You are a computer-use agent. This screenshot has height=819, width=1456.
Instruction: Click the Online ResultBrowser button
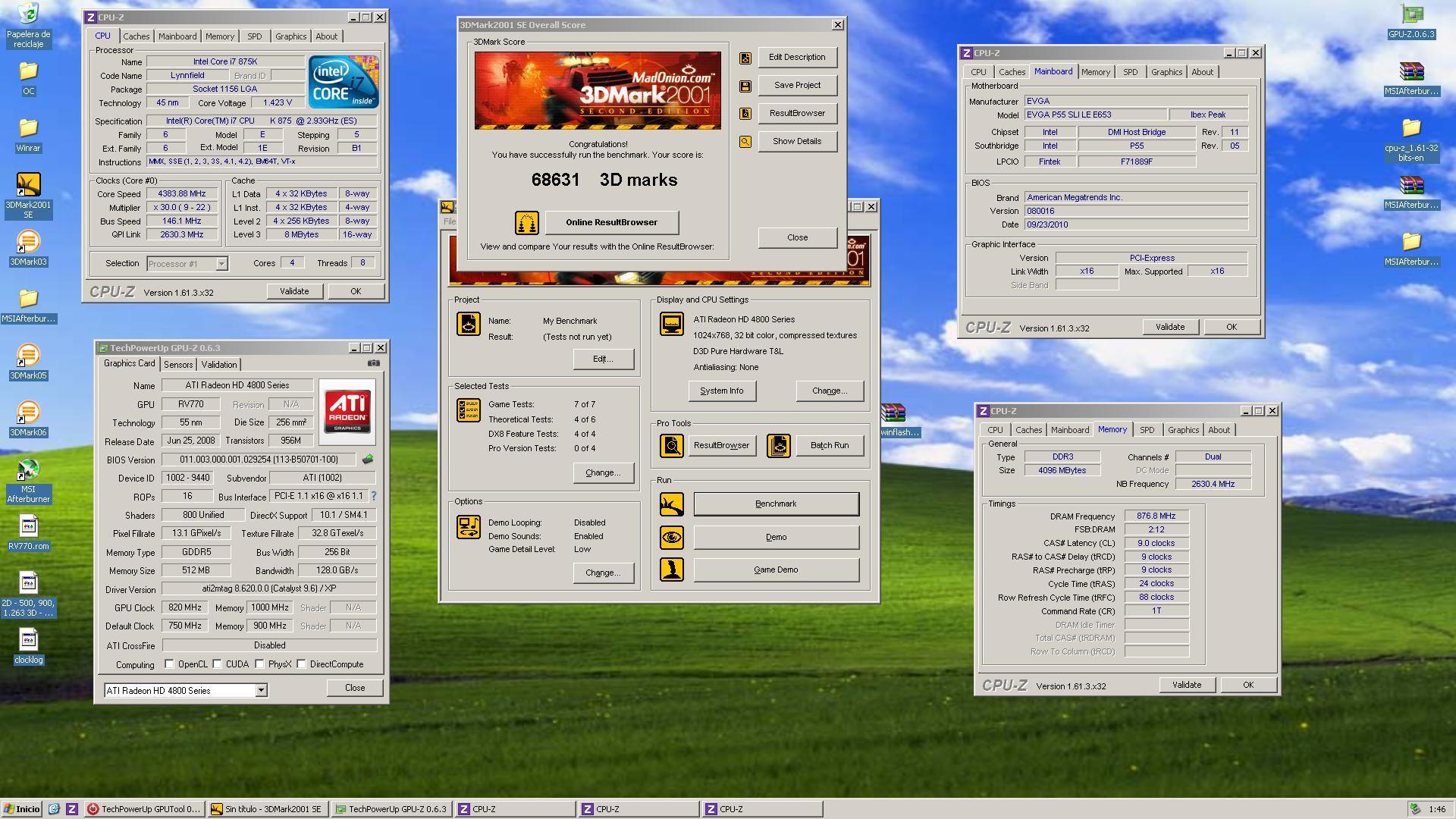click(612, 222)
